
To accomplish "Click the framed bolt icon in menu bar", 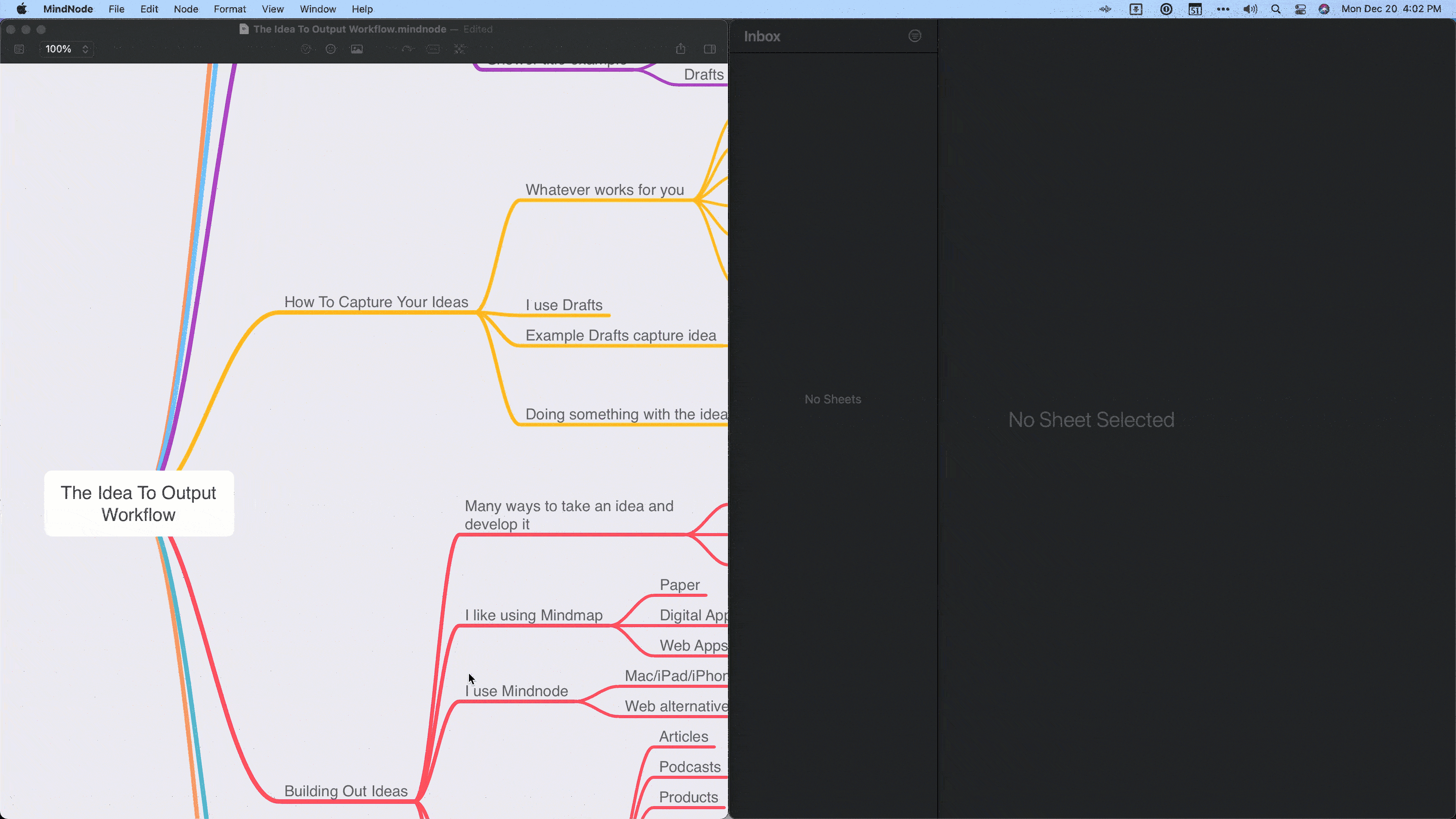I will 1136,9.
